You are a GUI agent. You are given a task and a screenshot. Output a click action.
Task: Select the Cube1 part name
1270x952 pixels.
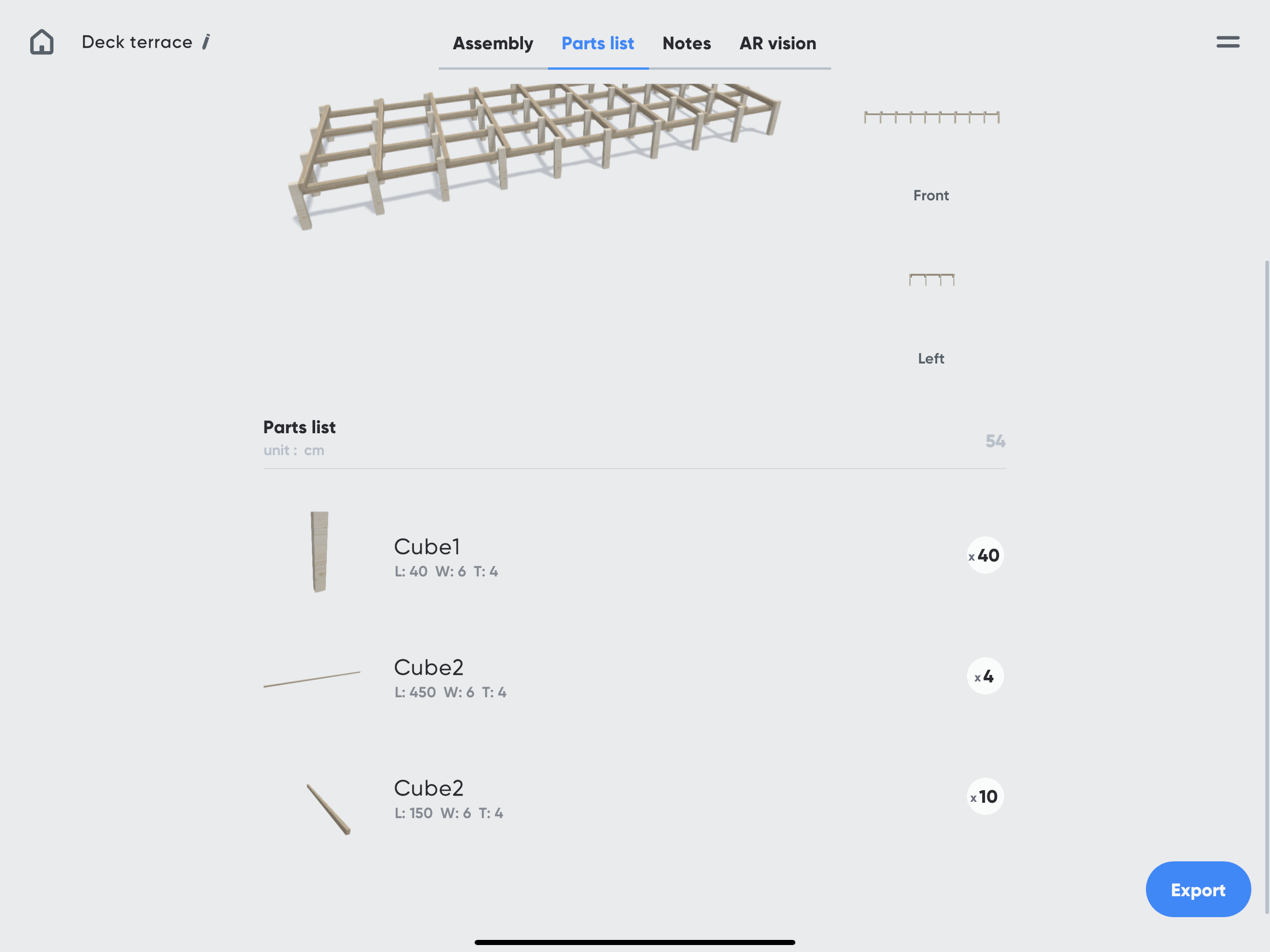(427, 547)
